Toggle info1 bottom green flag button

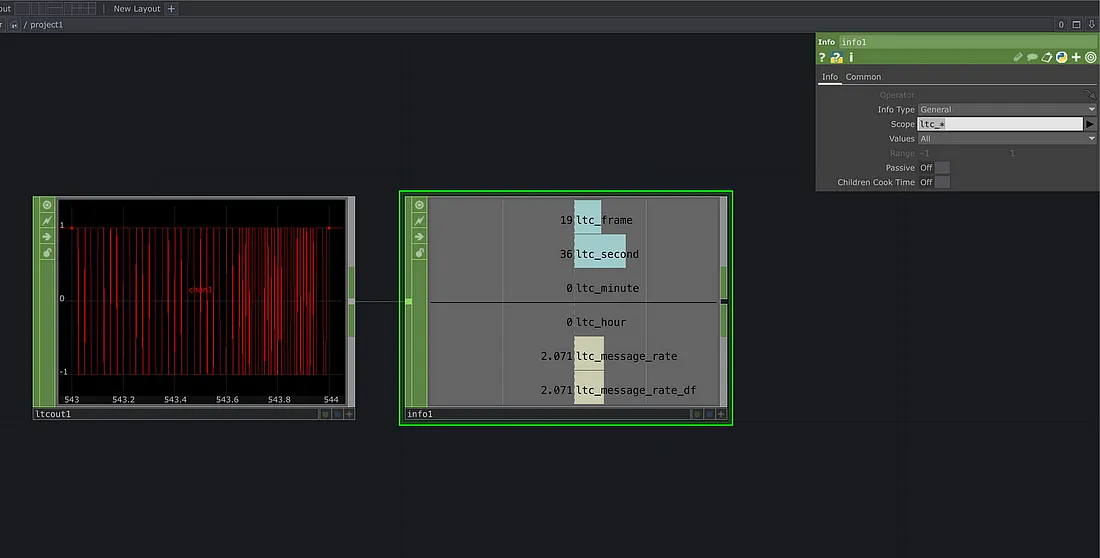[x=697, y=414]
